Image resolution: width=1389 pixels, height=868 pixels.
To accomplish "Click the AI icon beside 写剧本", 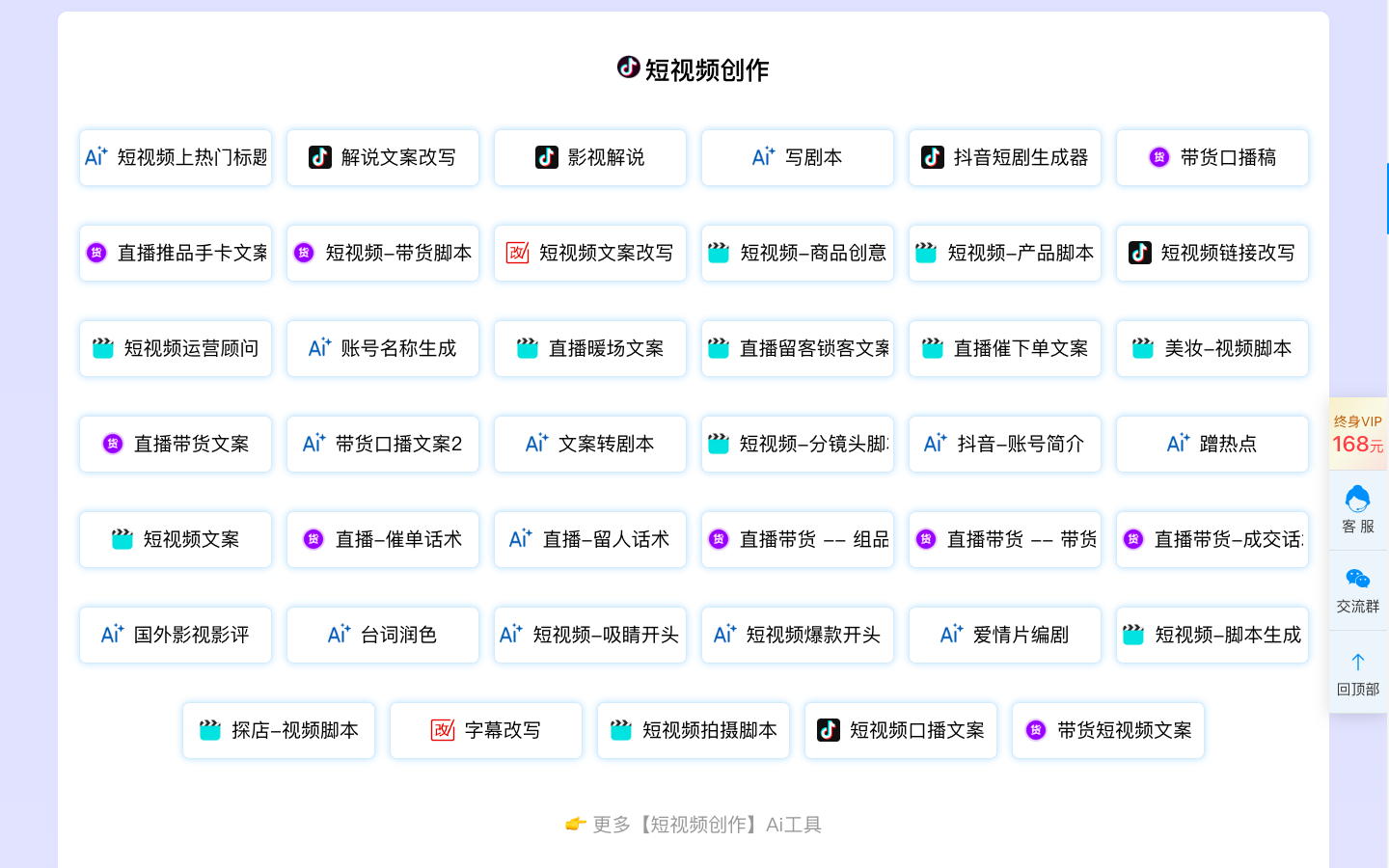I will (x=763, y=157).
